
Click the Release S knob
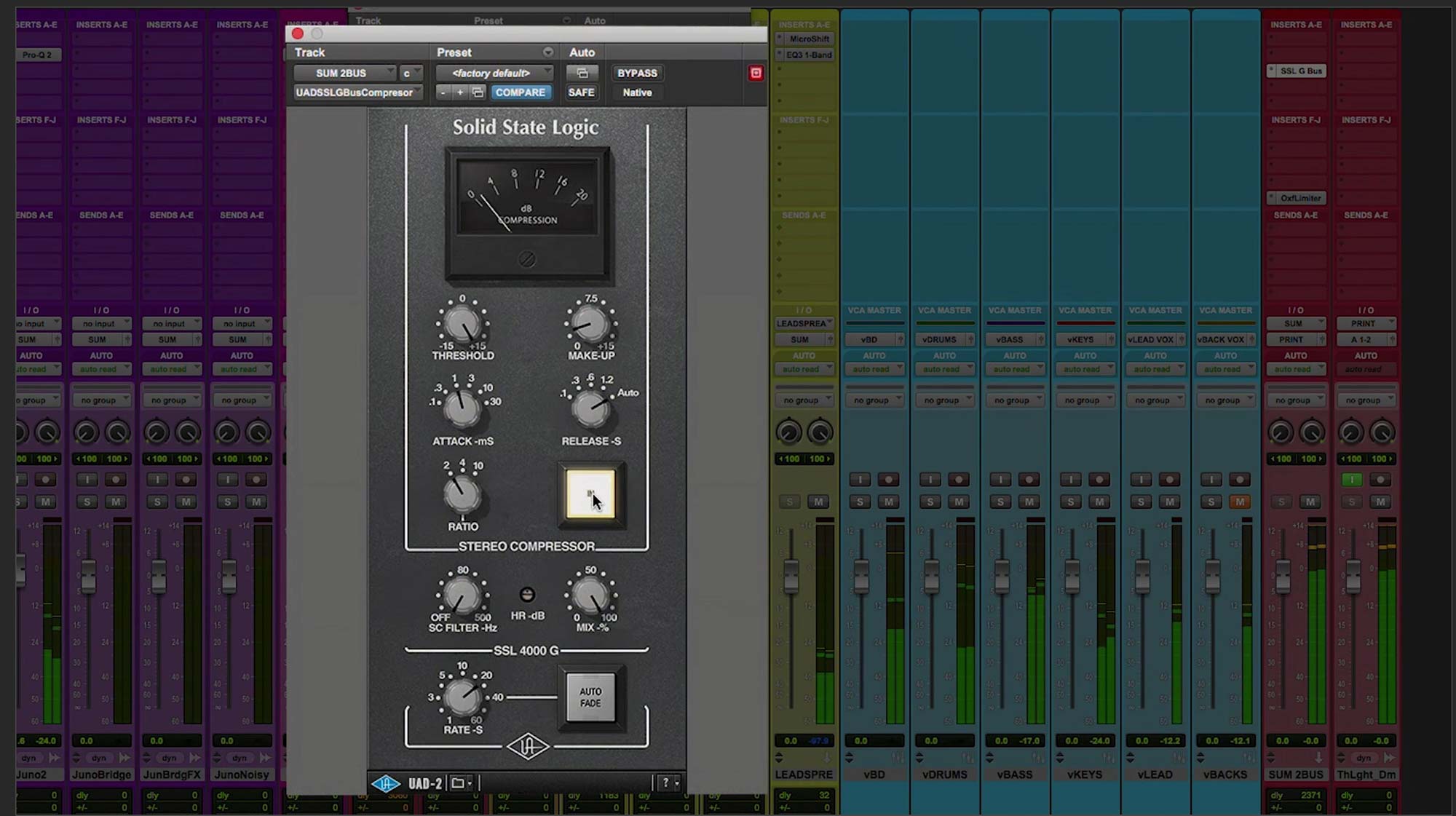(x=590, y=409)
